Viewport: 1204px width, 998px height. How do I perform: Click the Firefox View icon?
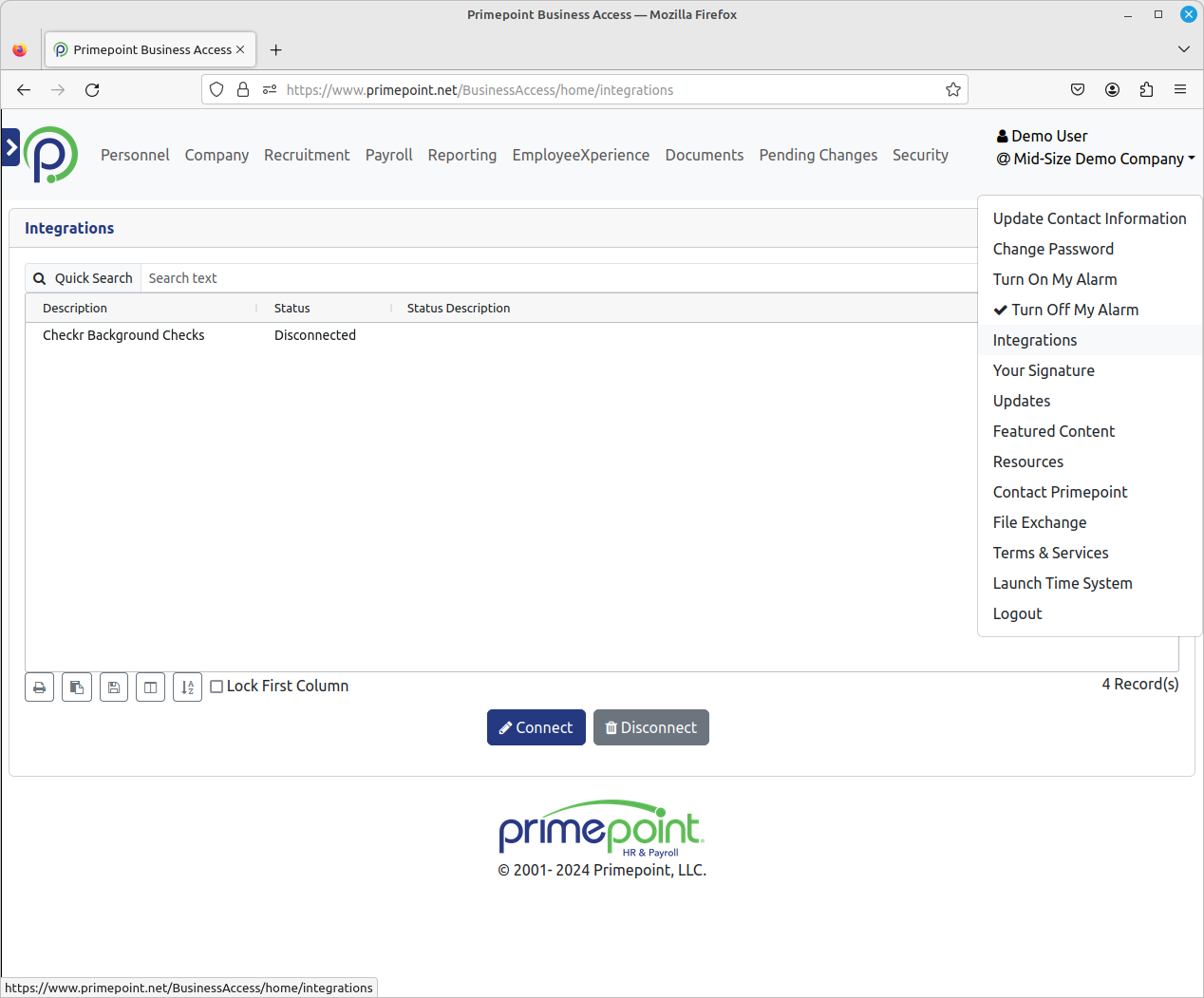tap(20, 49)
